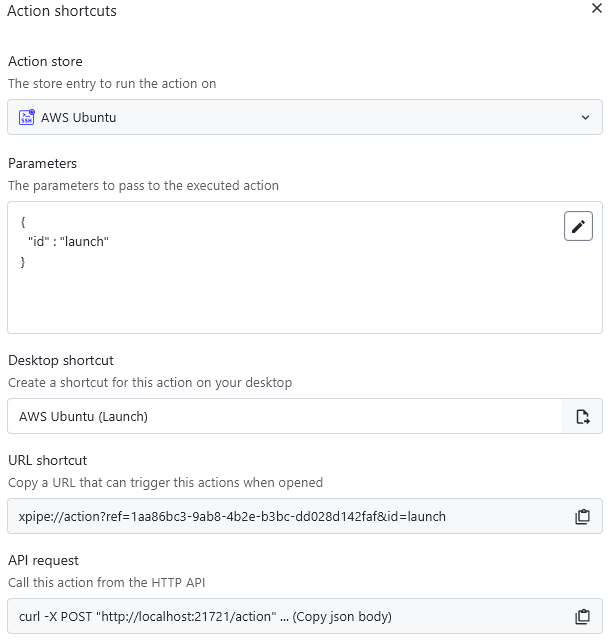
Task: Click the "Desktop shortcut" section heading
Action: pos(61,360)
